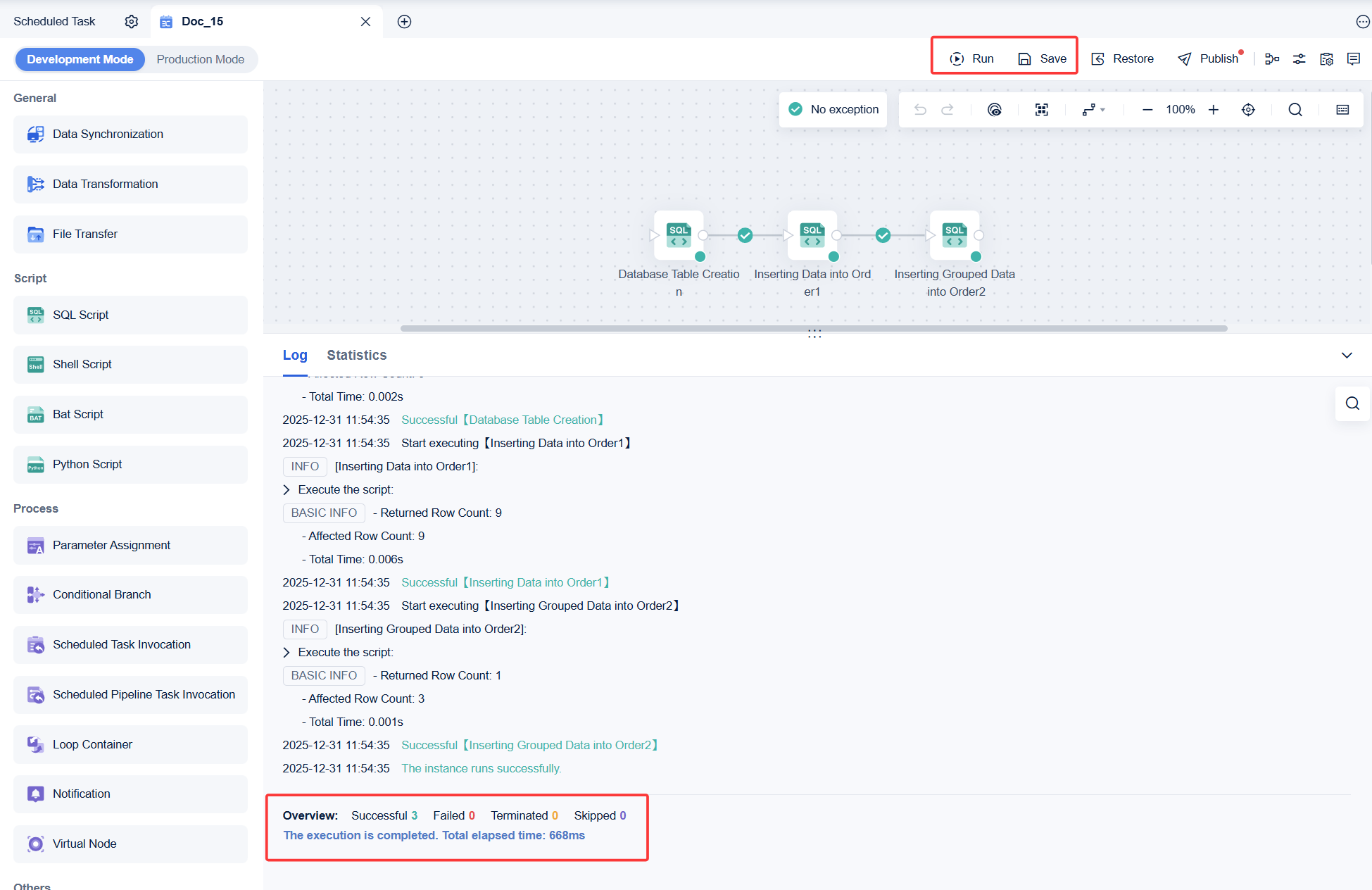Click the fit-to-screen canvas icon
1372x890 pixels.
[1042, 109]
